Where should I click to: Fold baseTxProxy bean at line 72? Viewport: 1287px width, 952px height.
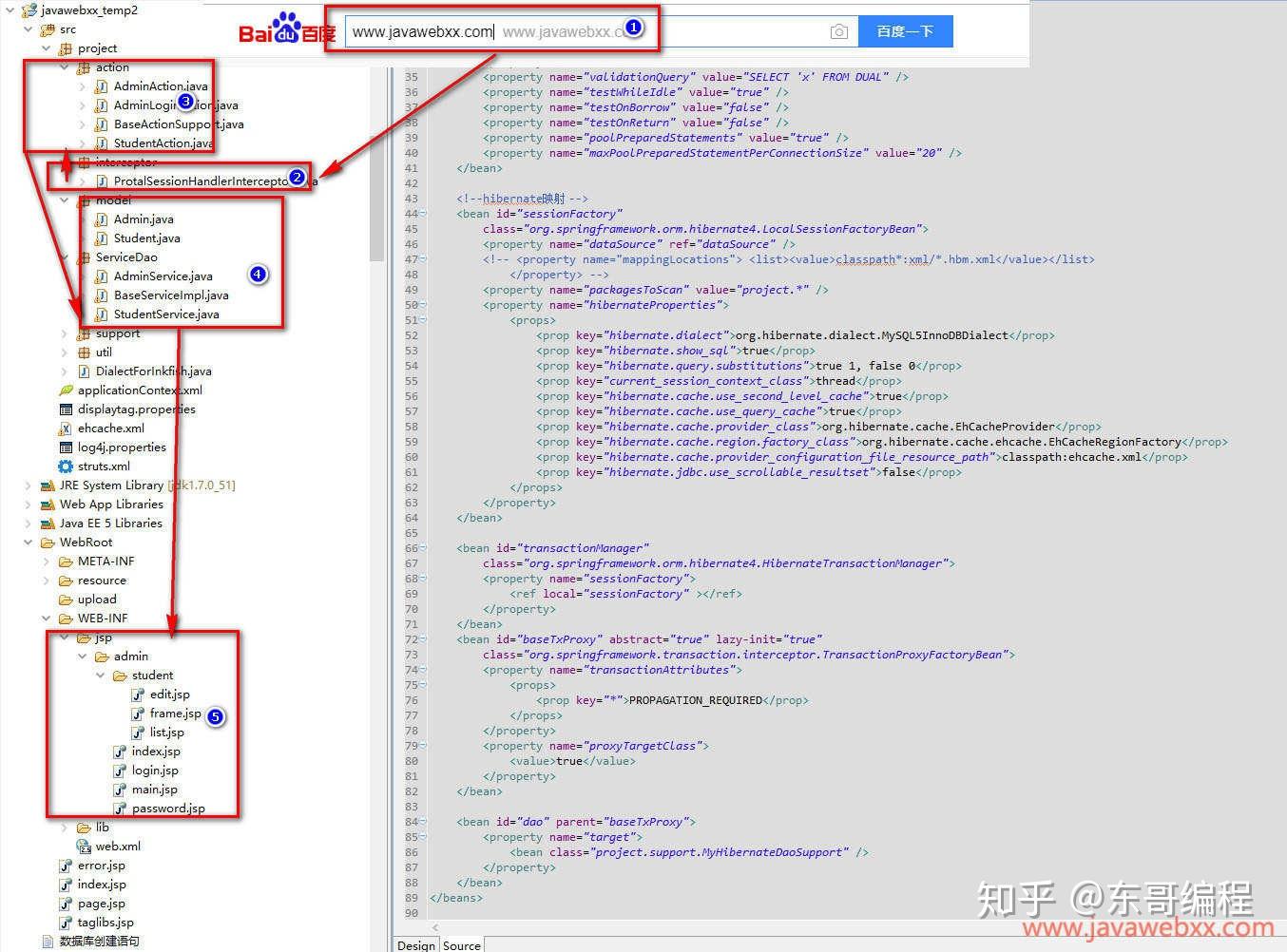423,639
